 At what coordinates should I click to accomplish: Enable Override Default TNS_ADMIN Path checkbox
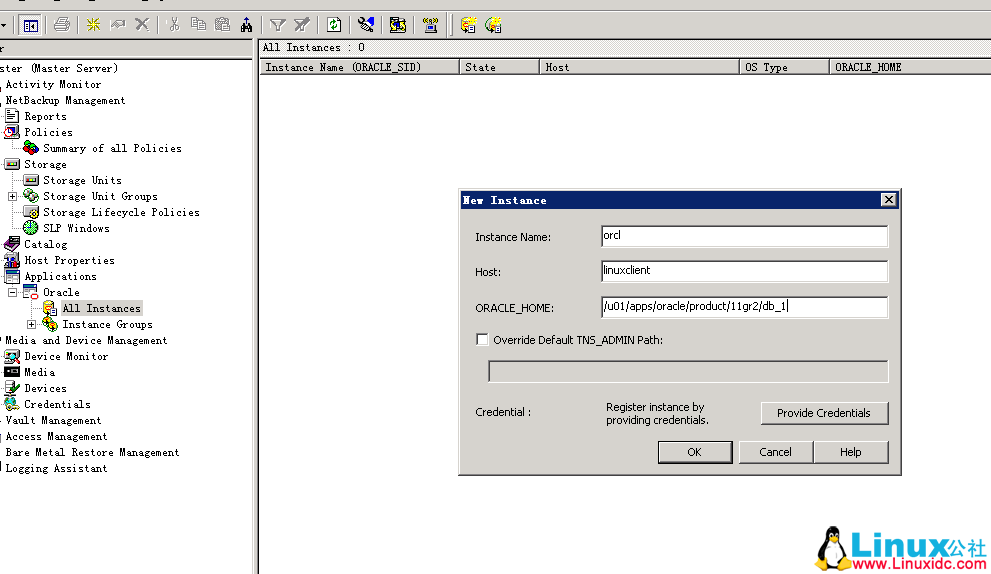[x=482, y=340]
